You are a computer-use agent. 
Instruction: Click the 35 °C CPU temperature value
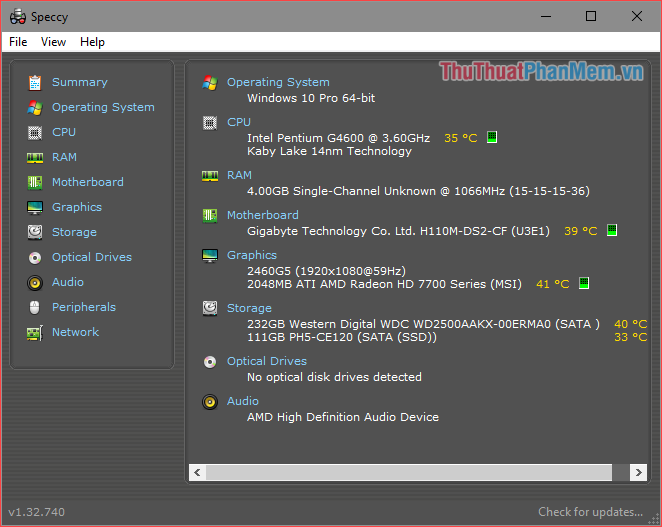(461, 138)
